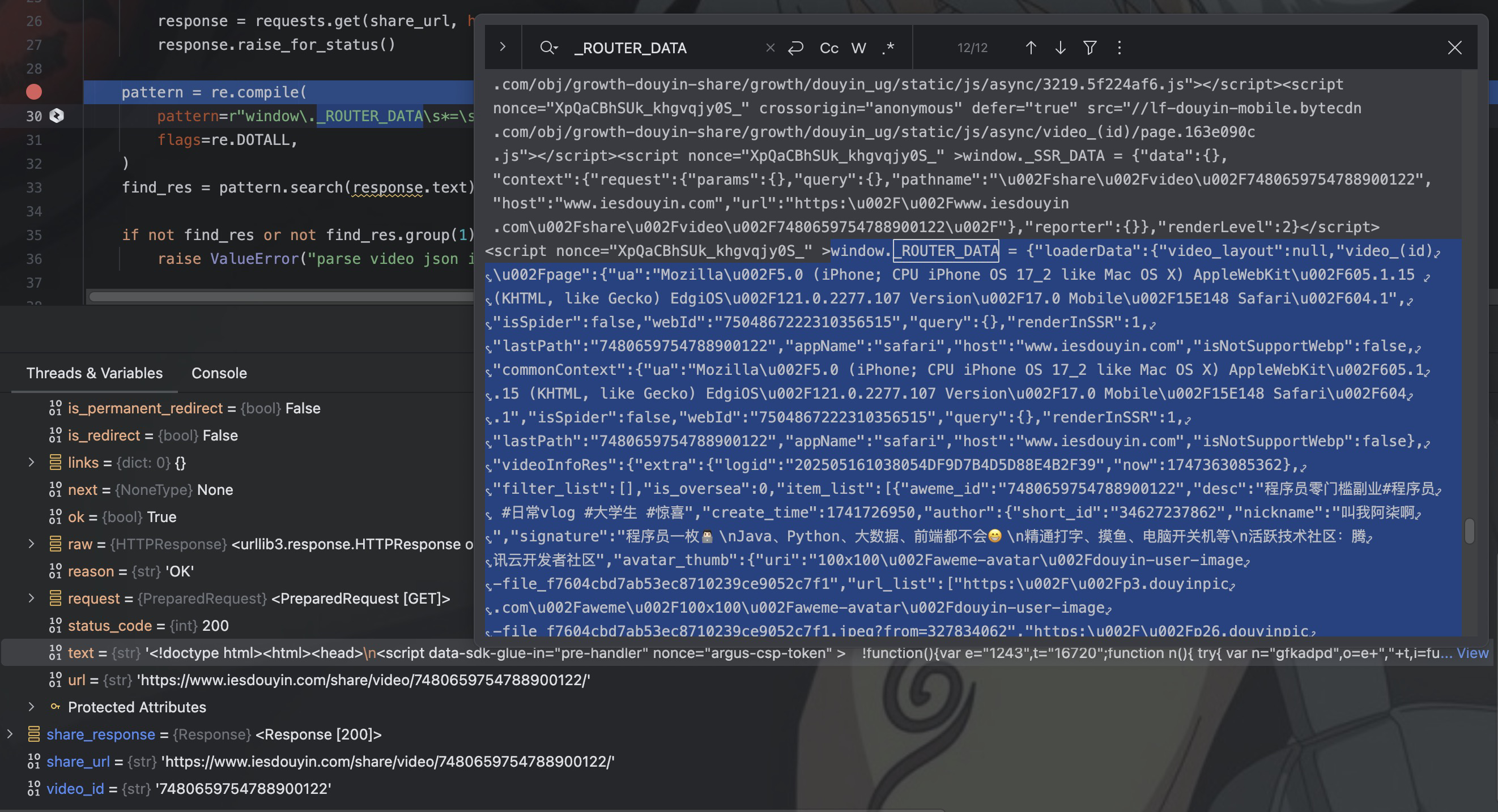Image resolution: width=1498 pixels, height=812 pixels.
Task: Go to previous search occurrence
Action: point(1031,48)
